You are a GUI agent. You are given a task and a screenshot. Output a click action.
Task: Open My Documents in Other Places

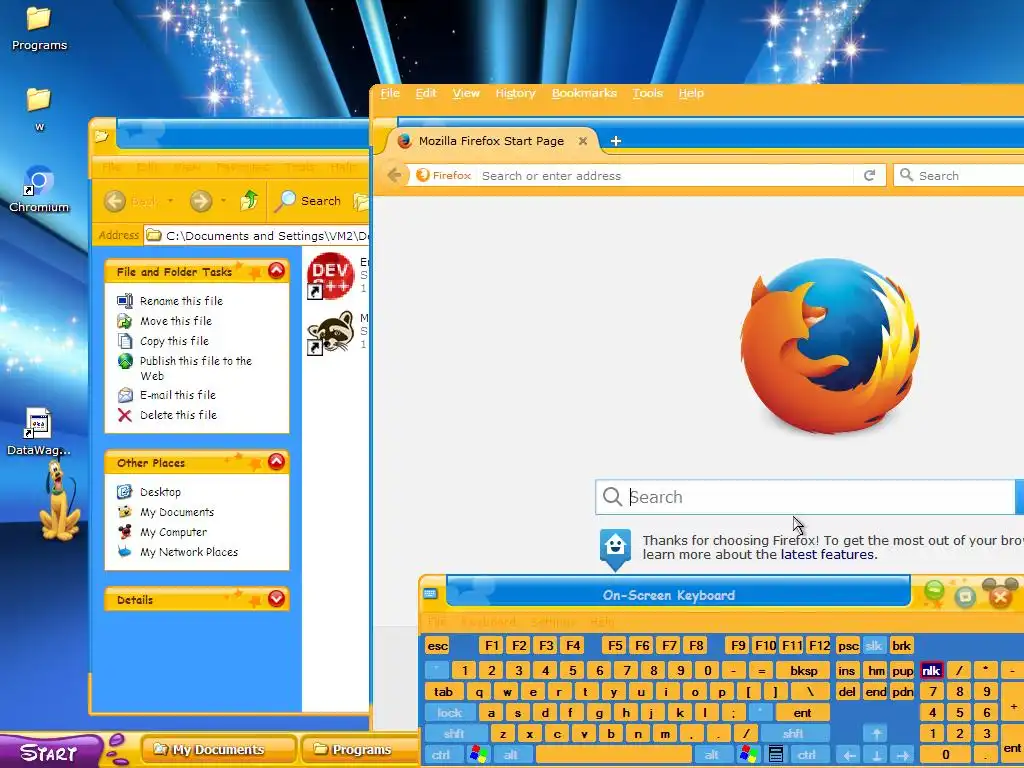[176, 513]
